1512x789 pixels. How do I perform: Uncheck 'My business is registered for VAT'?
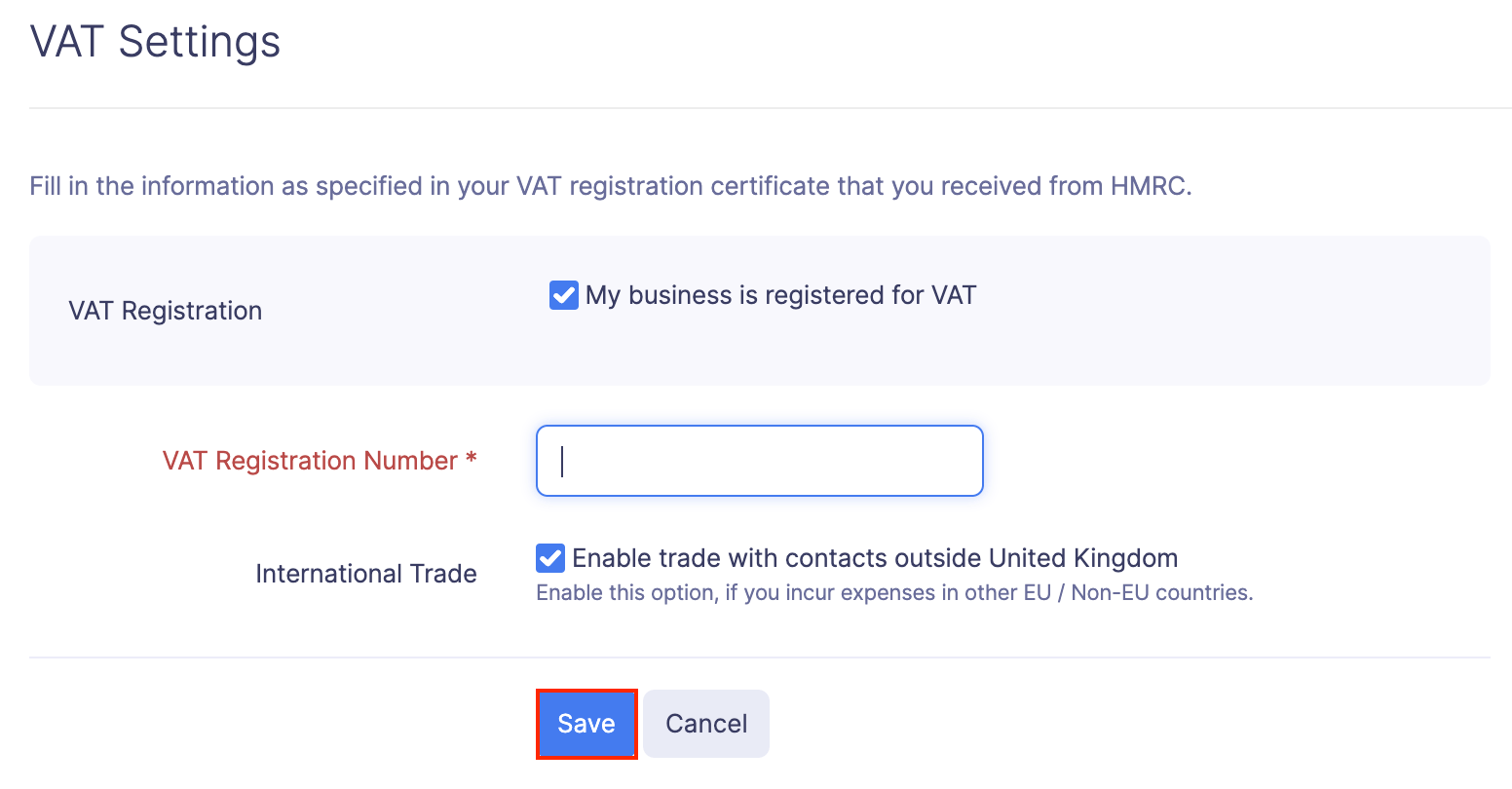tap(563, 294)
